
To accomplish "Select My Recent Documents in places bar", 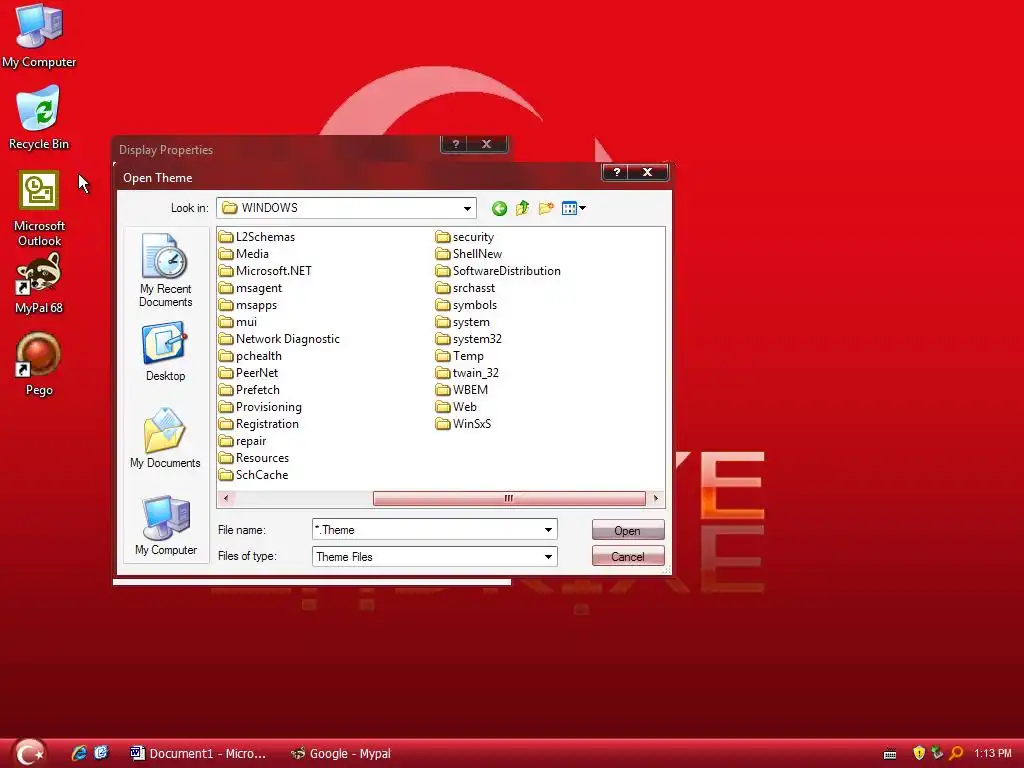I will click(165, 270).
